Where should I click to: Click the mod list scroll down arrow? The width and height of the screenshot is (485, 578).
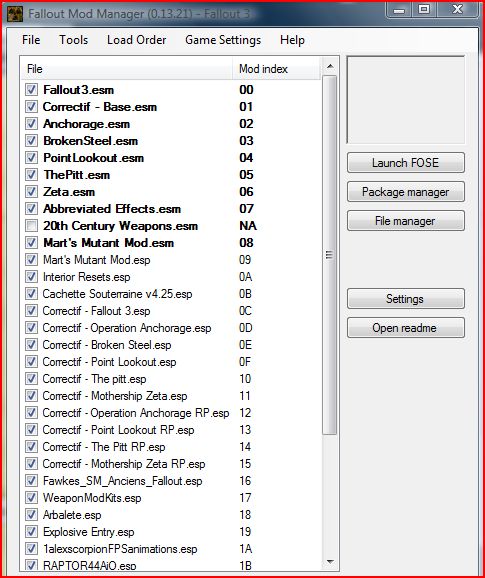coord(330,562)
